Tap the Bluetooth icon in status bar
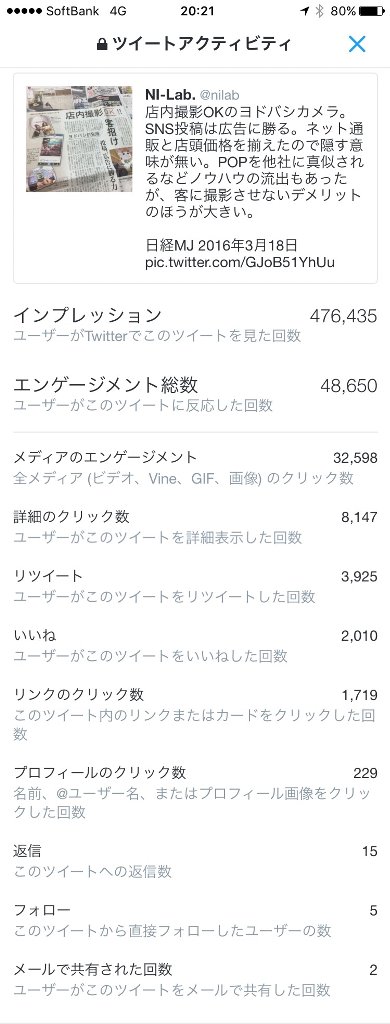This screenshot has width=390, height=1024. [319, 11]
